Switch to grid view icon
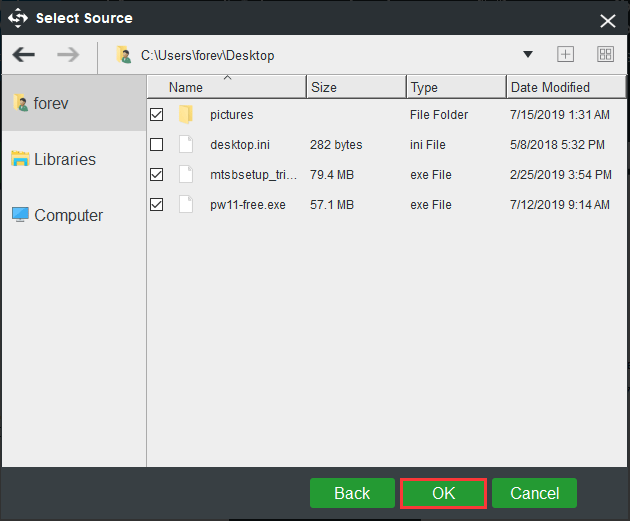Screen dimensions: 630x521 point(605,55)
